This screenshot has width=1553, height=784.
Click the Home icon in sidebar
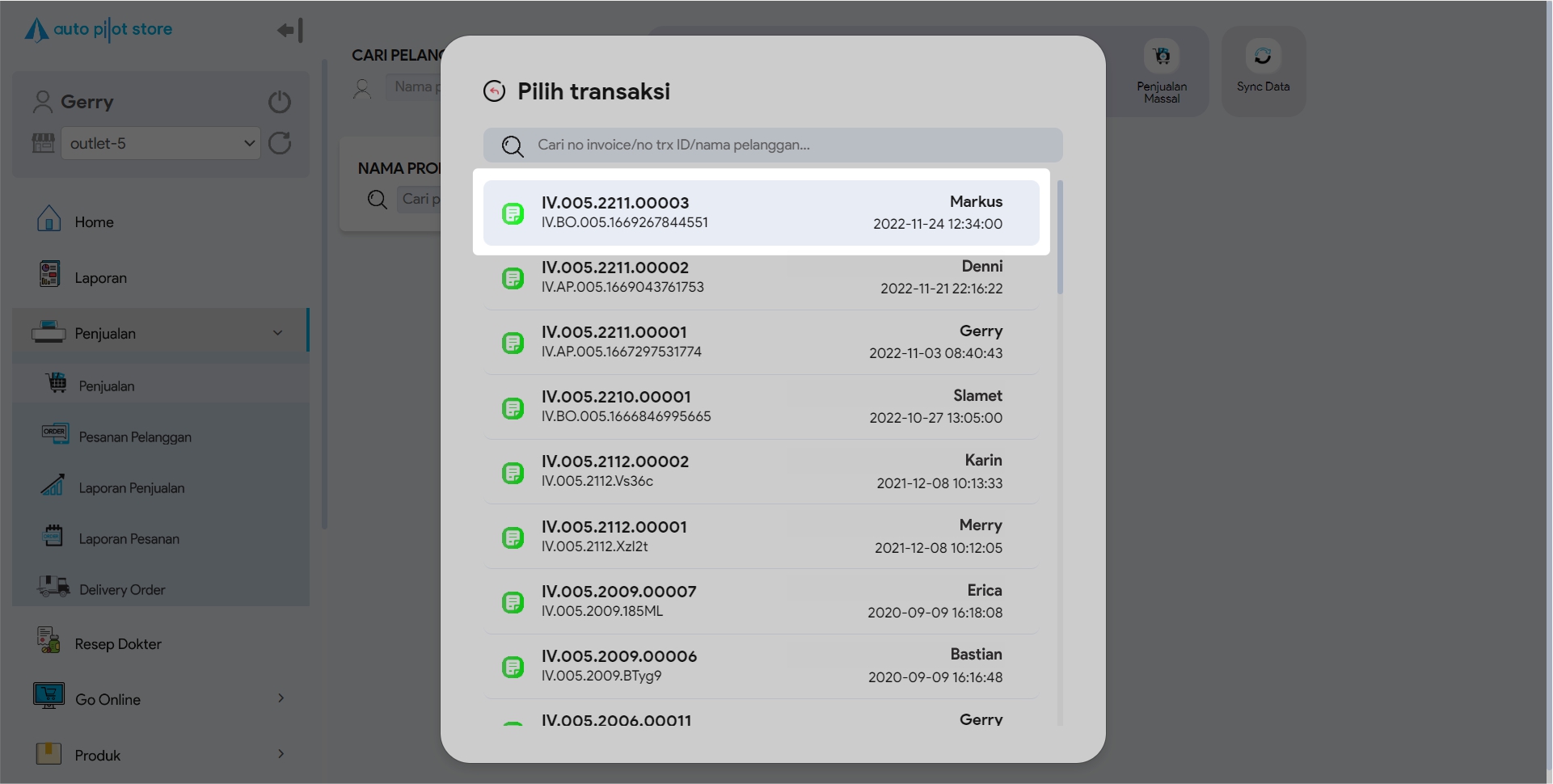click(49, 220)
